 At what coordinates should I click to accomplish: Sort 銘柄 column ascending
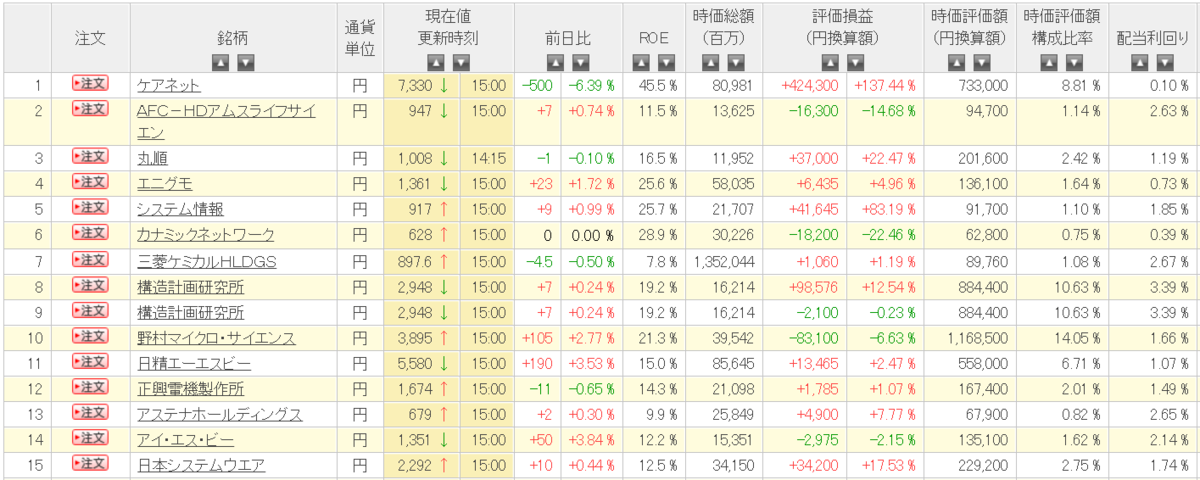[x=220, y=62]
